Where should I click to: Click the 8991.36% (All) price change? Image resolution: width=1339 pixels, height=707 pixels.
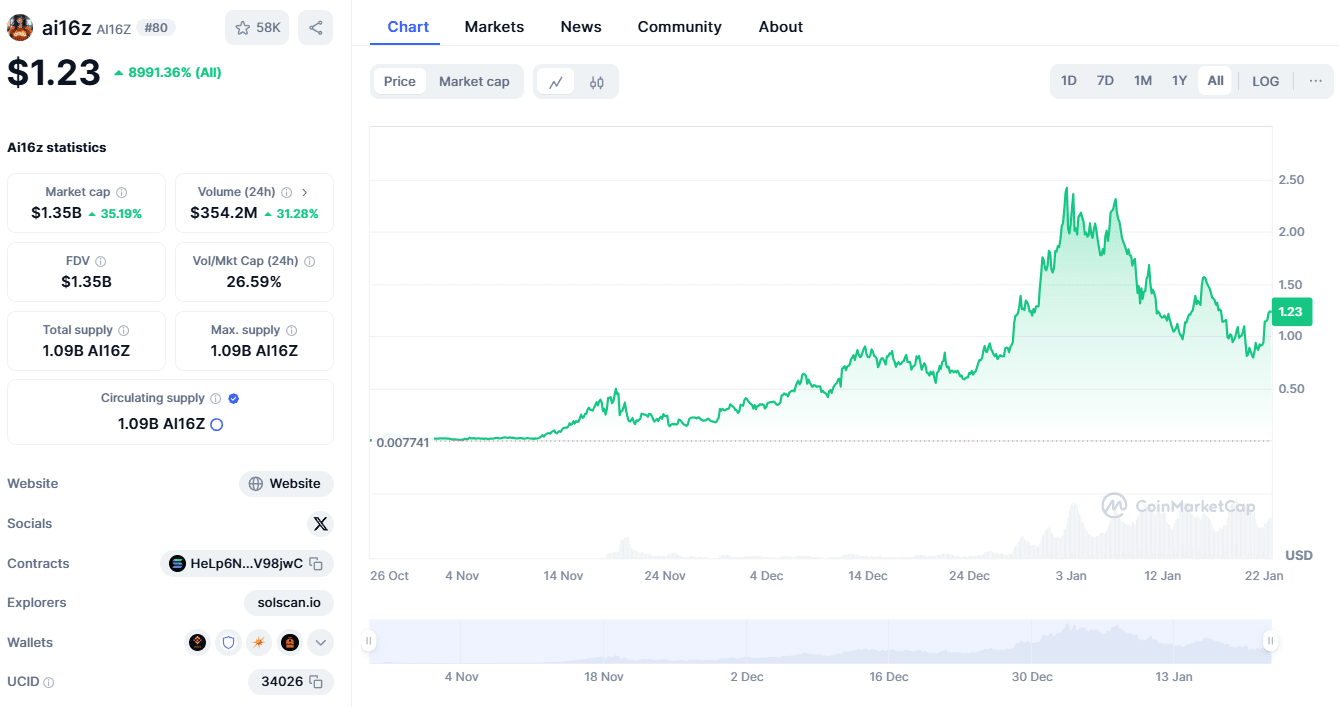click(168, 72)
